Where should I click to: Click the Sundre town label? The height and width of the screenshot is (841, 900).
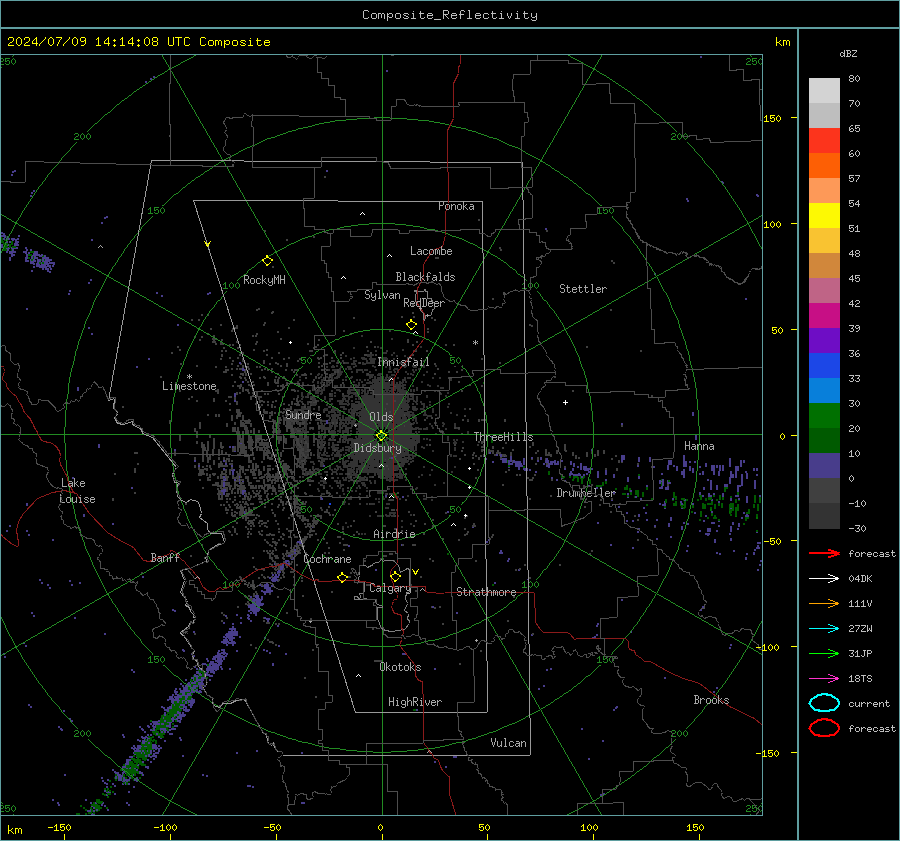click(303, 414)
